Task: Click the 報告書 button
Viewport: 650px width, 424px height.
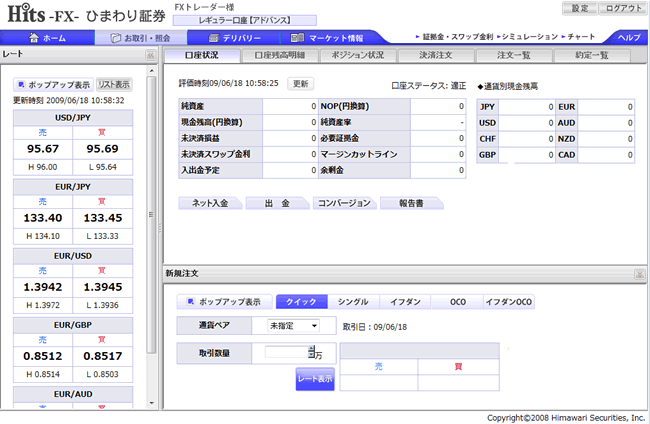Action: point(411,203)
